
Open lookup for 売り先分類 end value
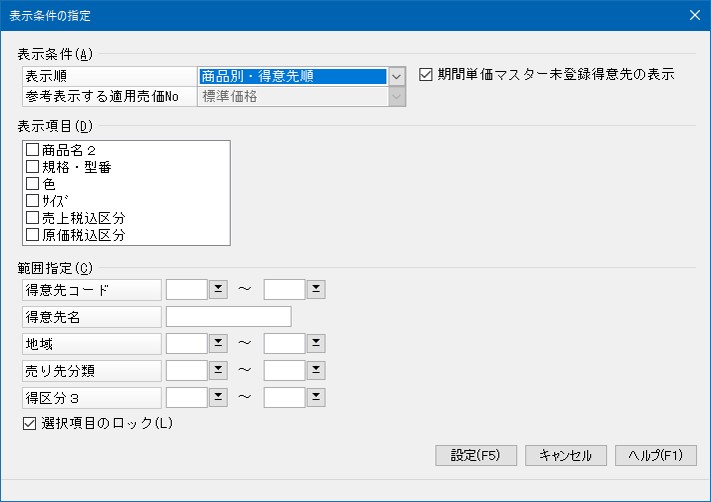point(316,370)
